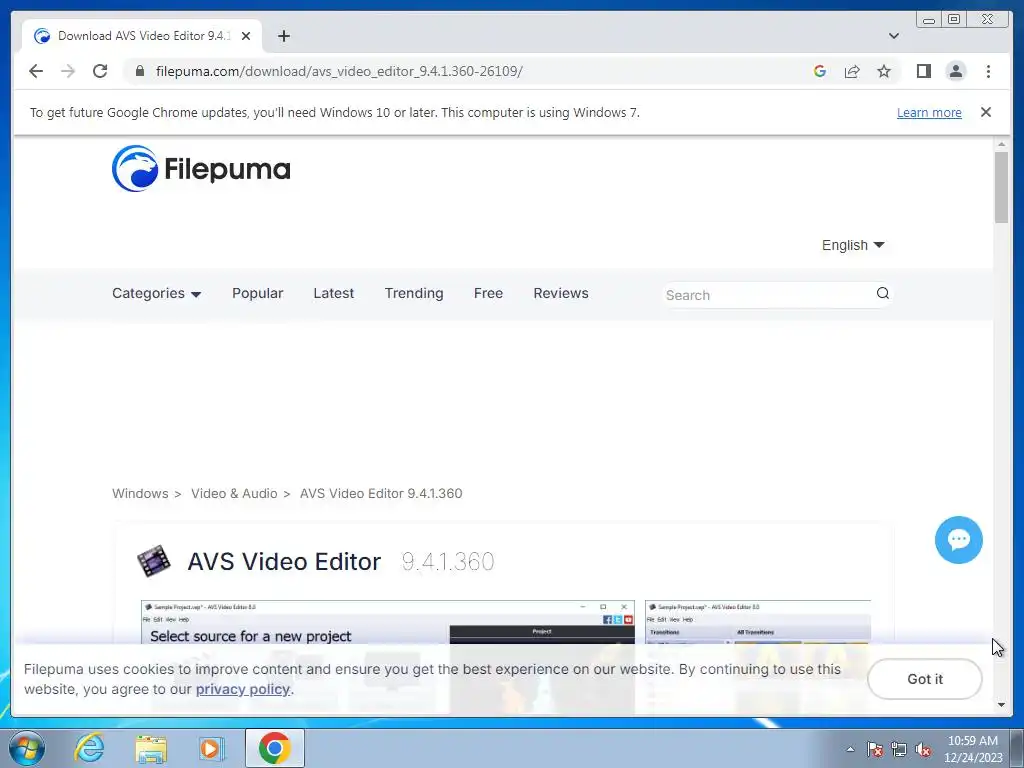Open the Free software section
Viewport: 1024px width, 768px height.
[x=488, y=293]
